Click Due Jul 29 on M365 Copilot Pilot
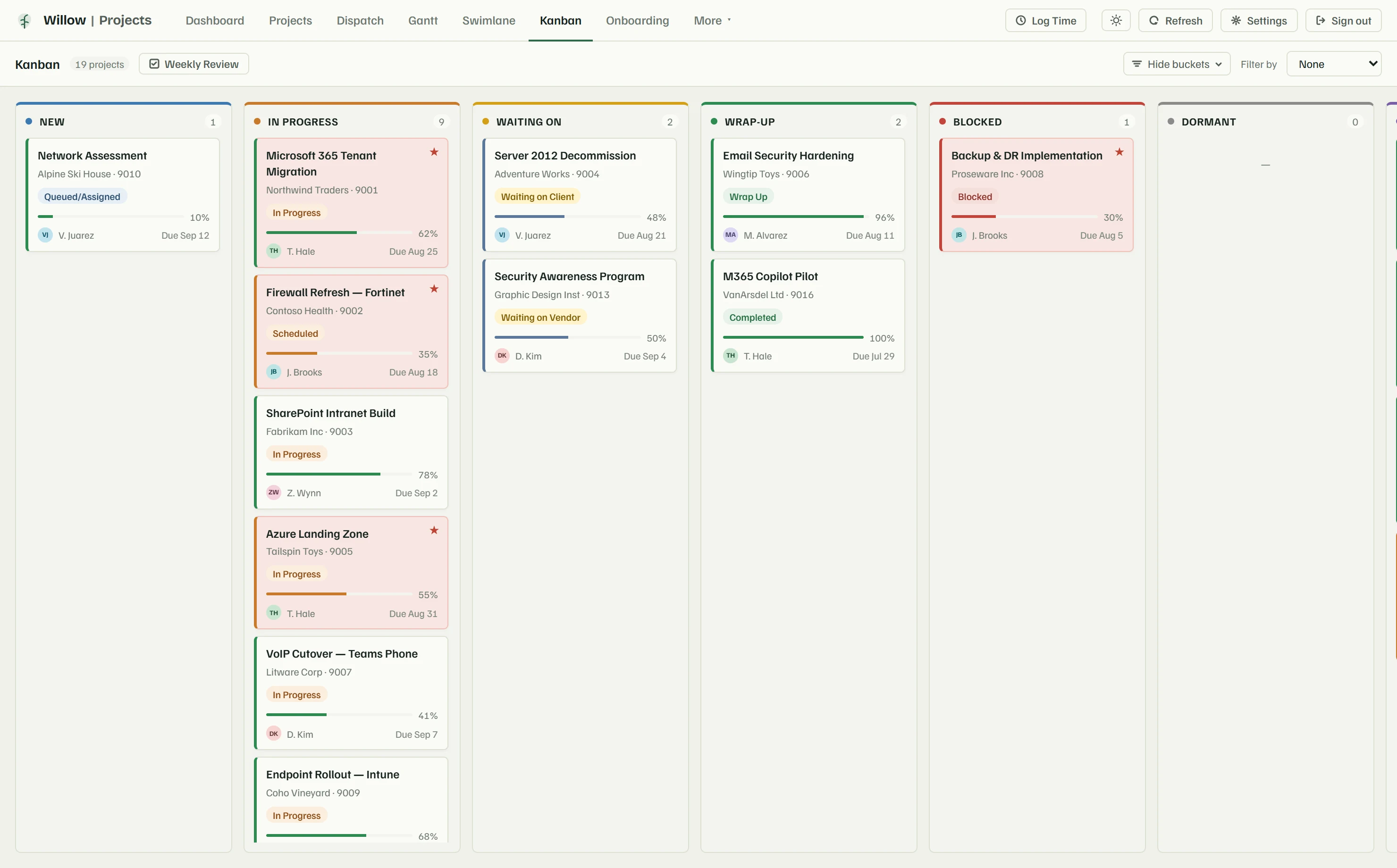This screenshot has height=868, width=1397. click(873, 356)
